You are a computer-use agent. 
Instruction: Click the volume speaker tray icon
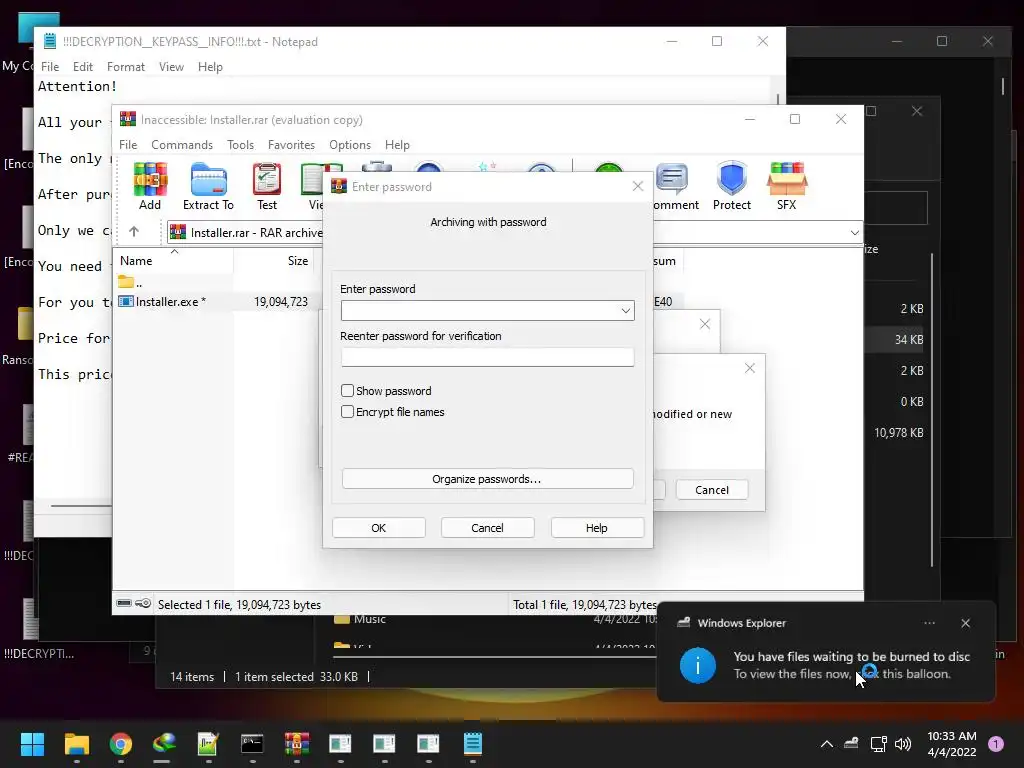coord(903,744)
